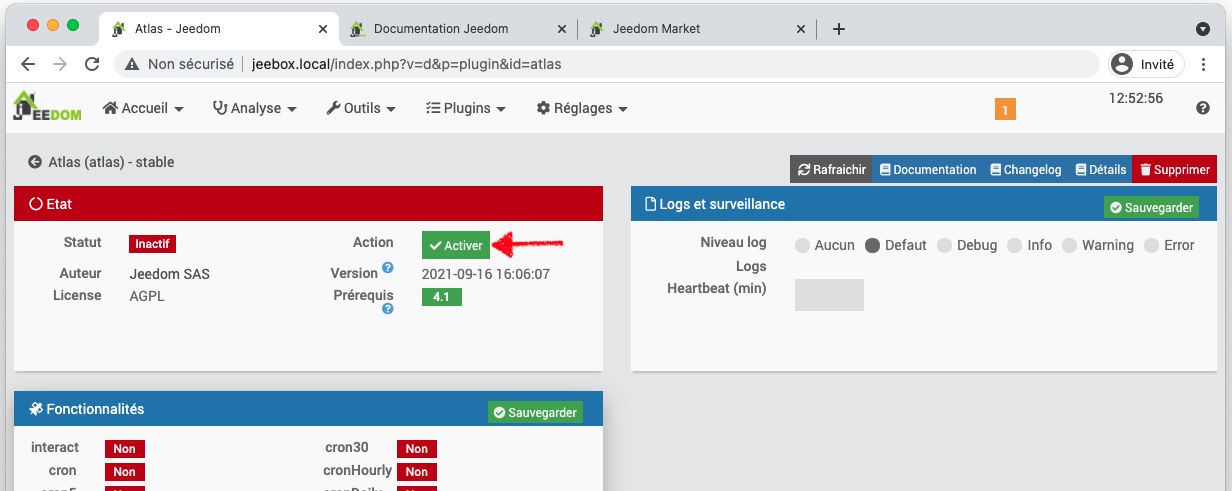Save Fonctionnalités with Sauvegarder

tap(534, 412)
